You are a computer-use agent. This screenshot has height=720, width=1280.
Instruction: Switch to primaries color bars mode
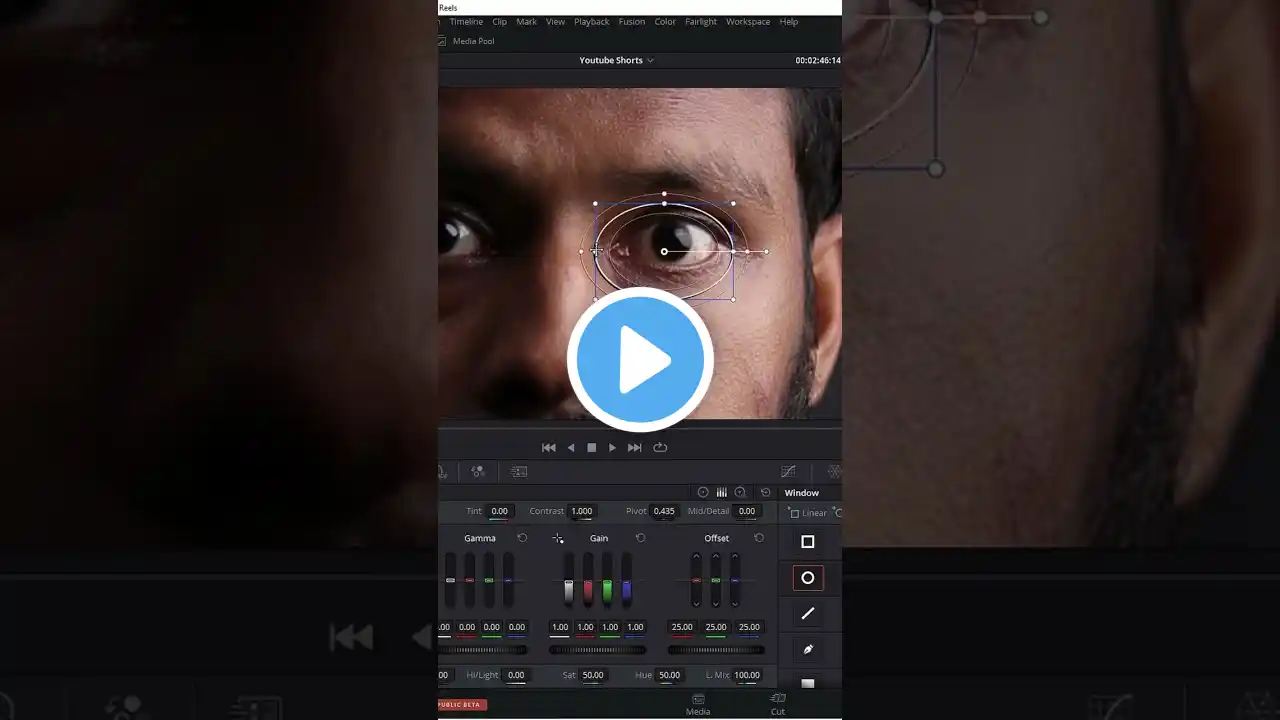(x=722, y=493)
